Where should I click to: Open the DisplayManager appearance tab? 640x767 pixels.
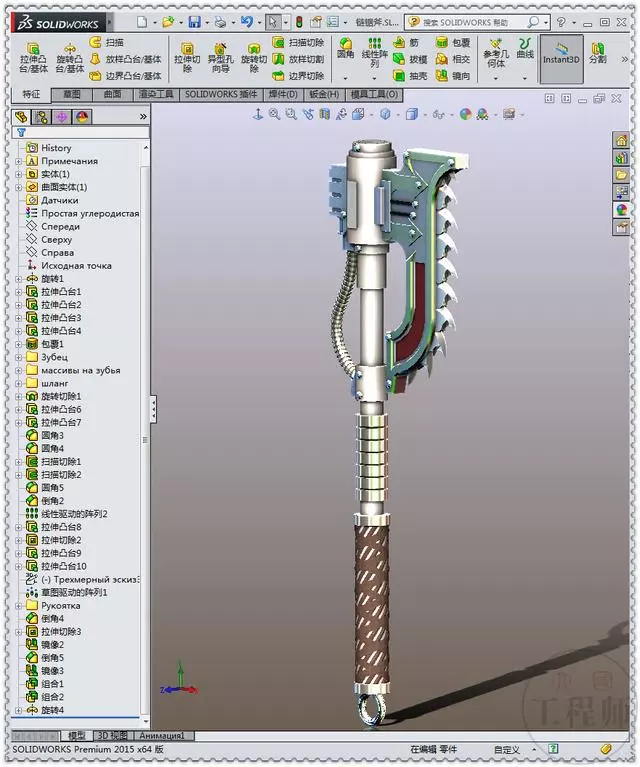coord(82,117)
